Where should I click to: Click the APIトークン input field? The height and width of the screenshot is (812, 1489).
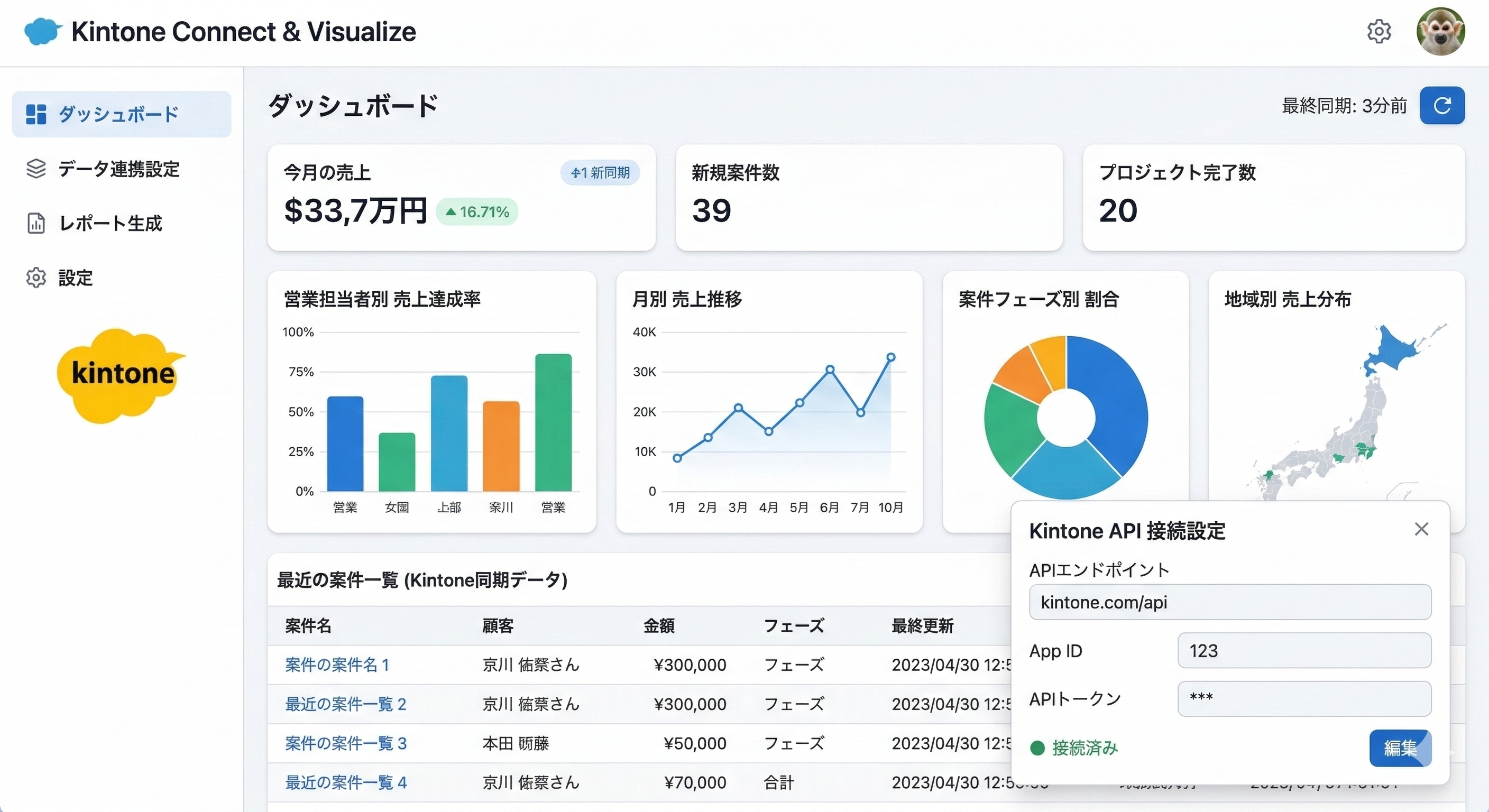coord(1304,699)
